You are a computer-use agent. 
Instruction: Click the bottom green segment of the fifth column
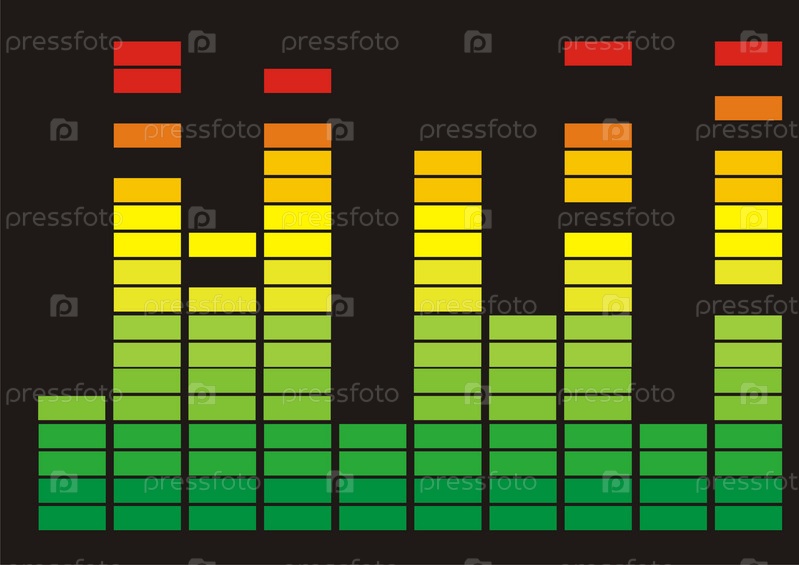click(x=372, y=517)
